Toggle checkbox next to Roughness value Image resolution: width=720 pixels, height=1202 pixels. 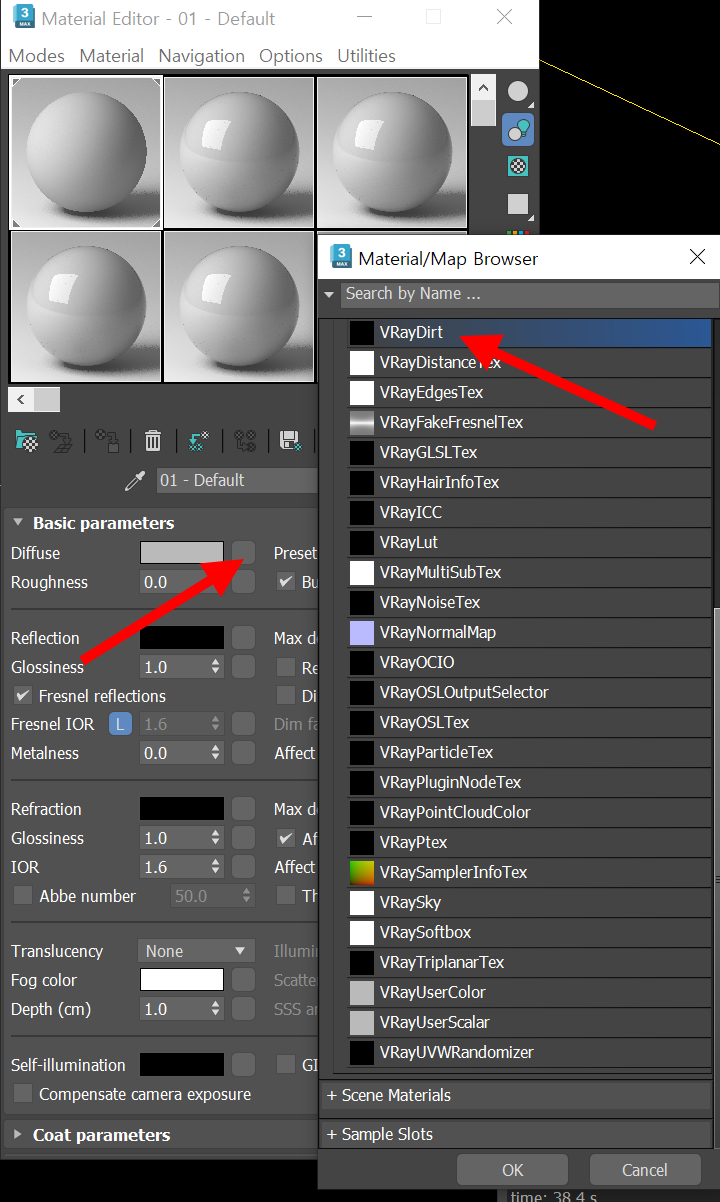(x=286, y=581)
